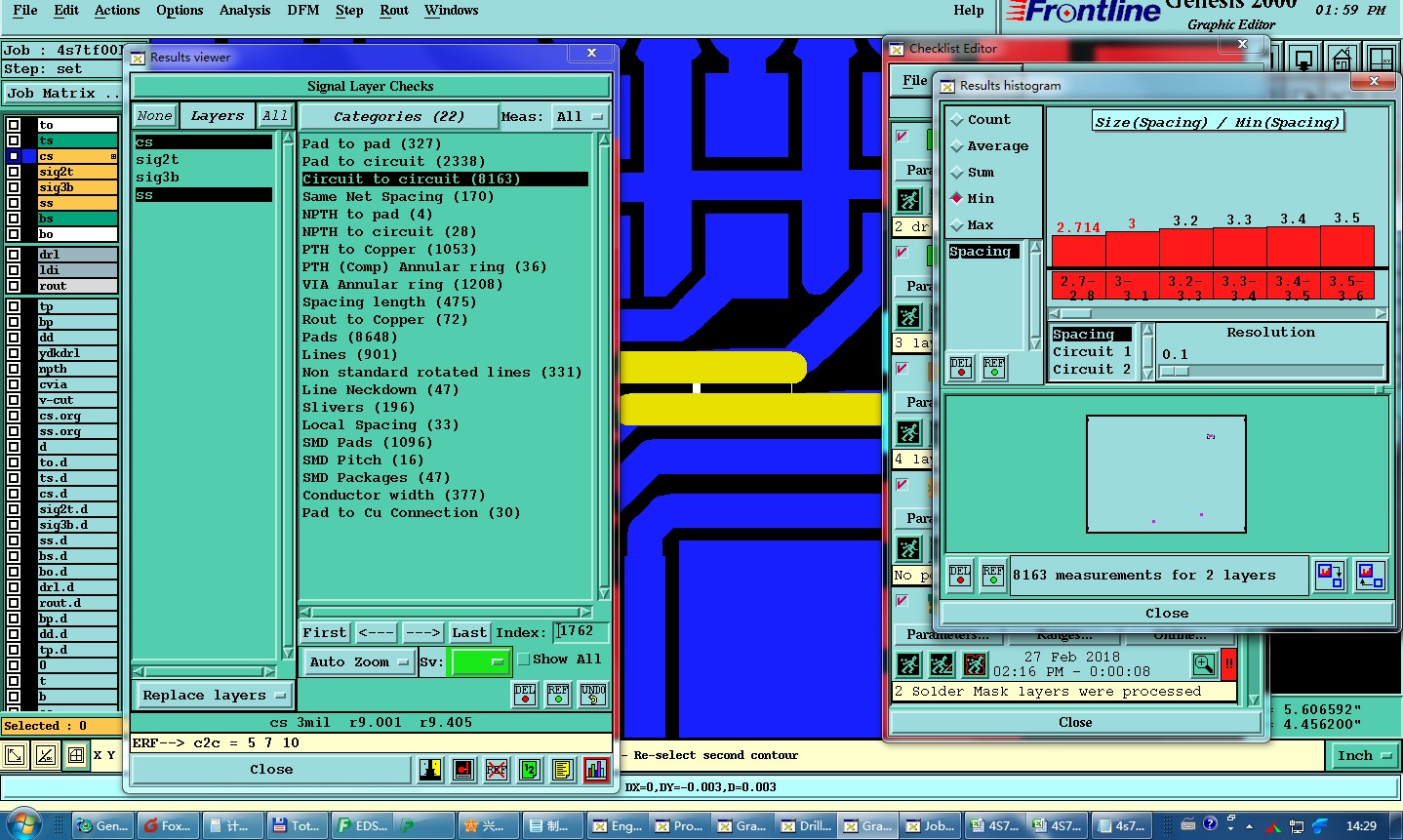The width and height of the screenshot is (1403, 840).
Task: Open the Rout menu
Action: [x=394, y=10]
